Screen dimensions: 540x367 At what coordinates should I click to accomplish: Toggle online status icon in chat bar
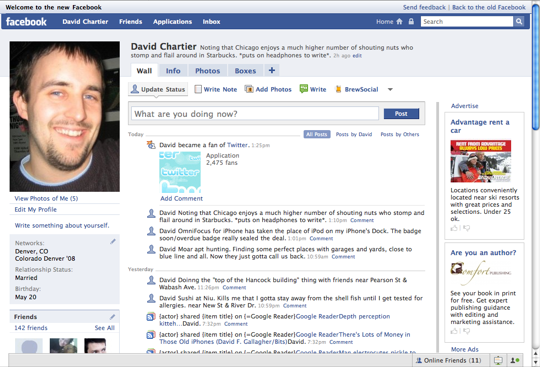[515, 360]
